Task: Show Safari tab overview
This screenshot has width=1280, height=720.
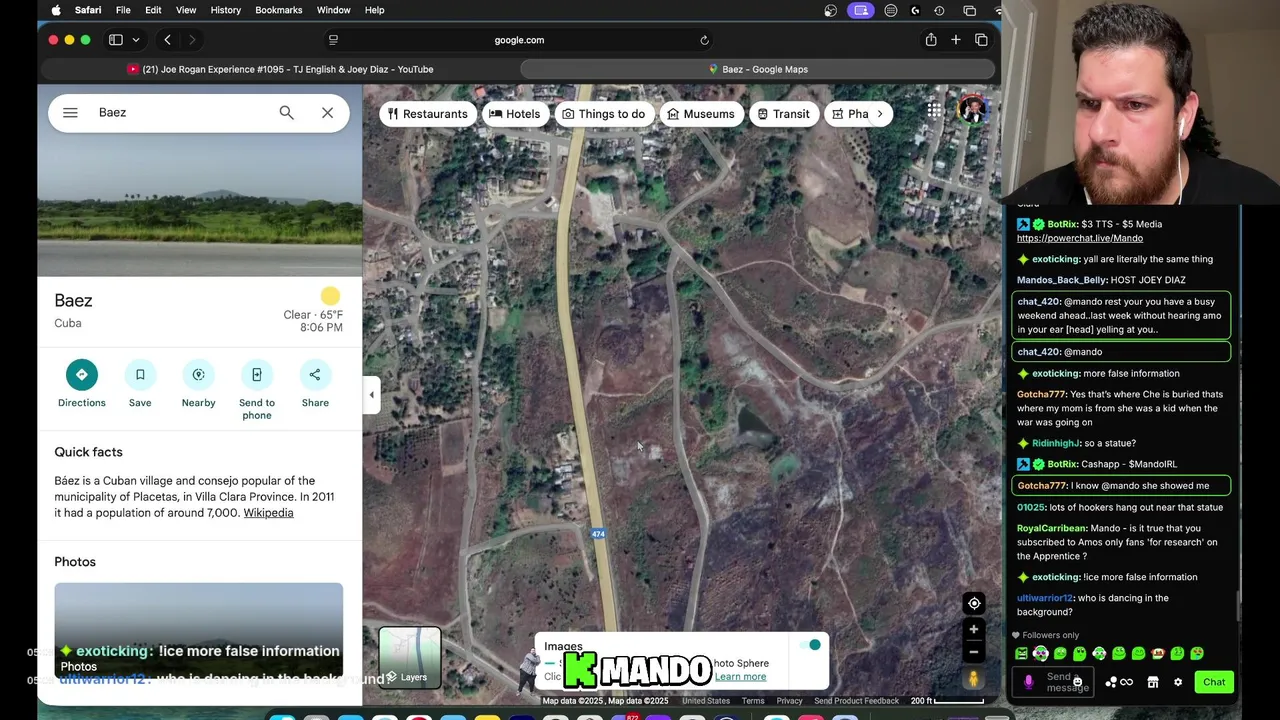Action: click(981, 40)
